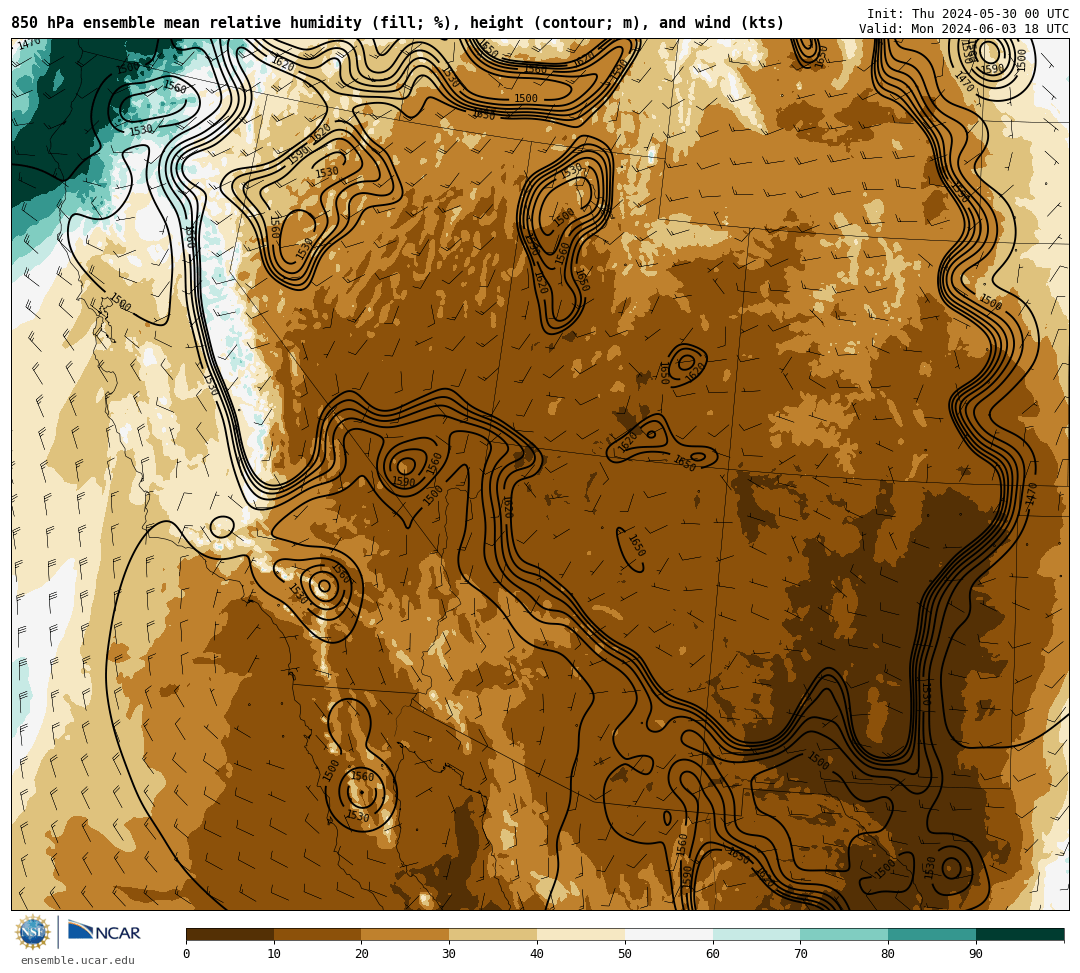Click the colorbar tick label 80
Viewport: 1080px width, 973px height.
[x=888, y=954]
